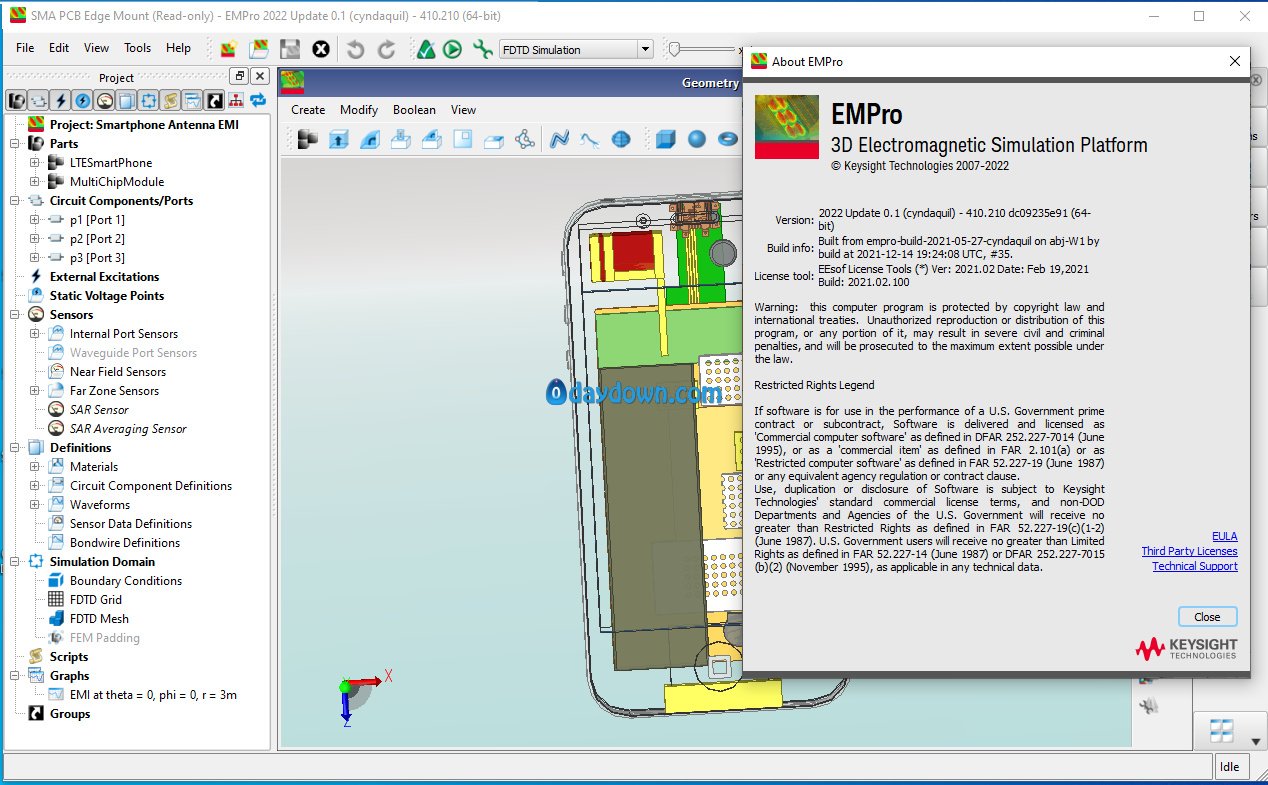Click the wireframe nodes tool icon
The image size is (1268, 785).
pyautogui.click(x=524, y=139)
